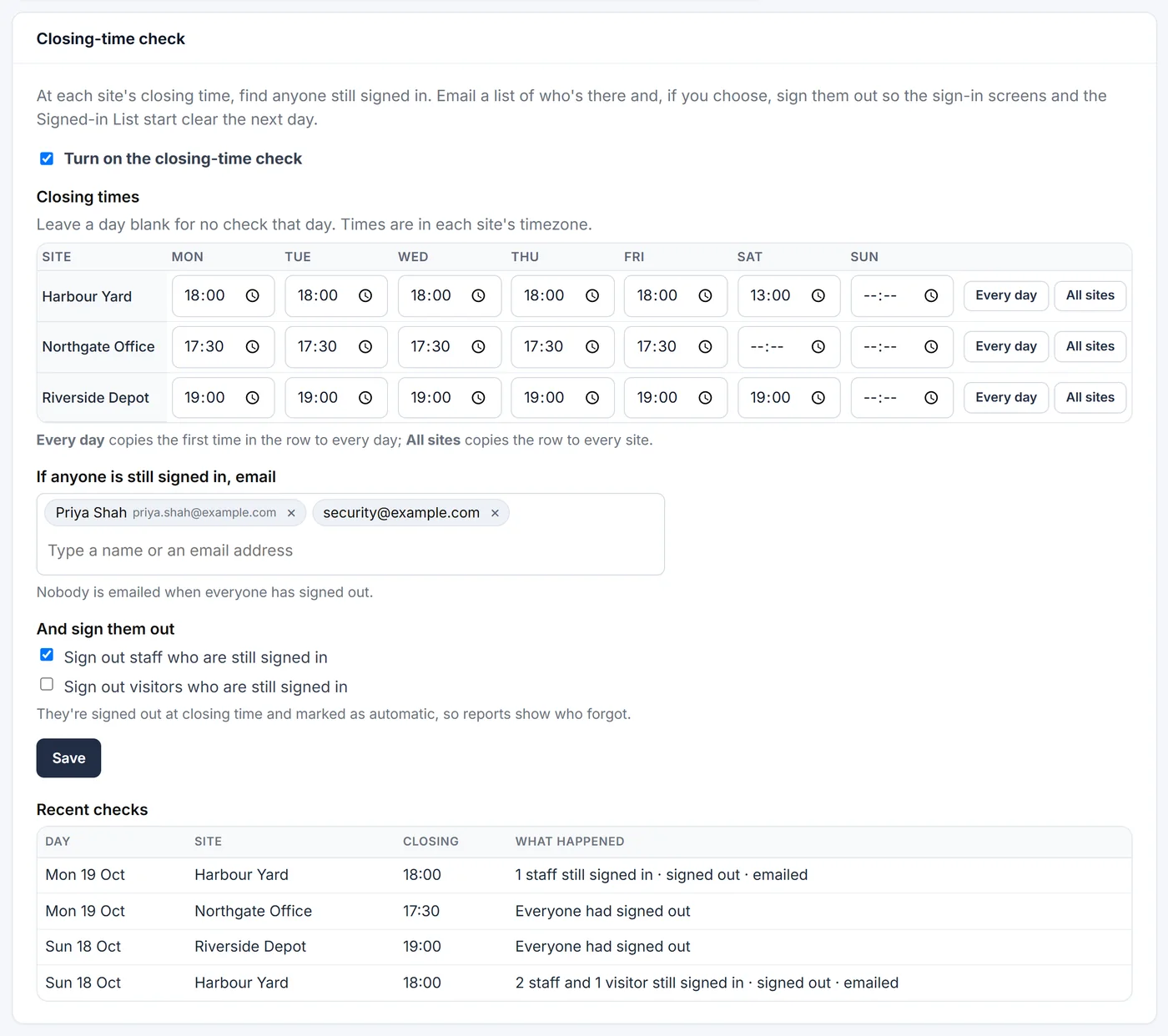Remove security@example.com recipient chip
The image size is (1168, 1036).
pos(495,513)
